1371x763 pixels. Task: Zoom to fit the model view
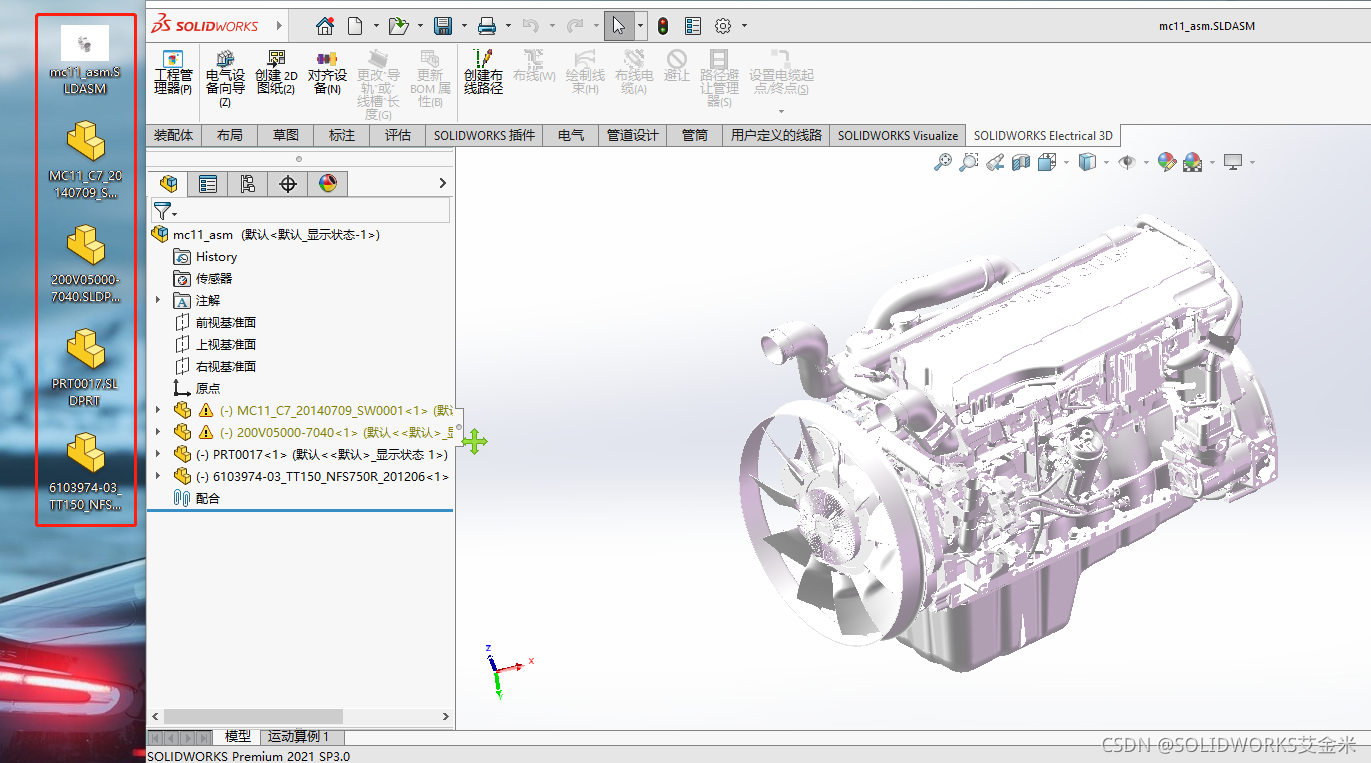pos(942,162)
